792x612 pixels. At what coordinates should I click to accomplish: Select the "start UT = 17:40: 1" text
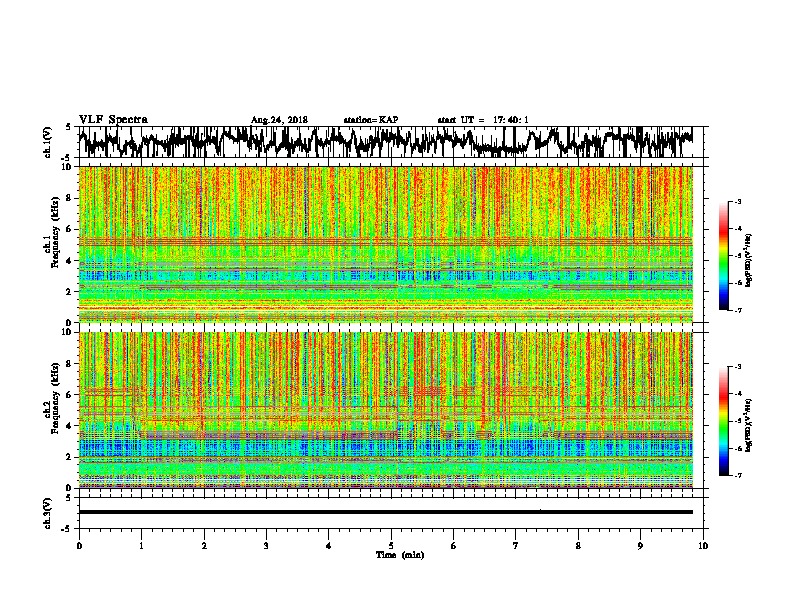click(483, 120)
